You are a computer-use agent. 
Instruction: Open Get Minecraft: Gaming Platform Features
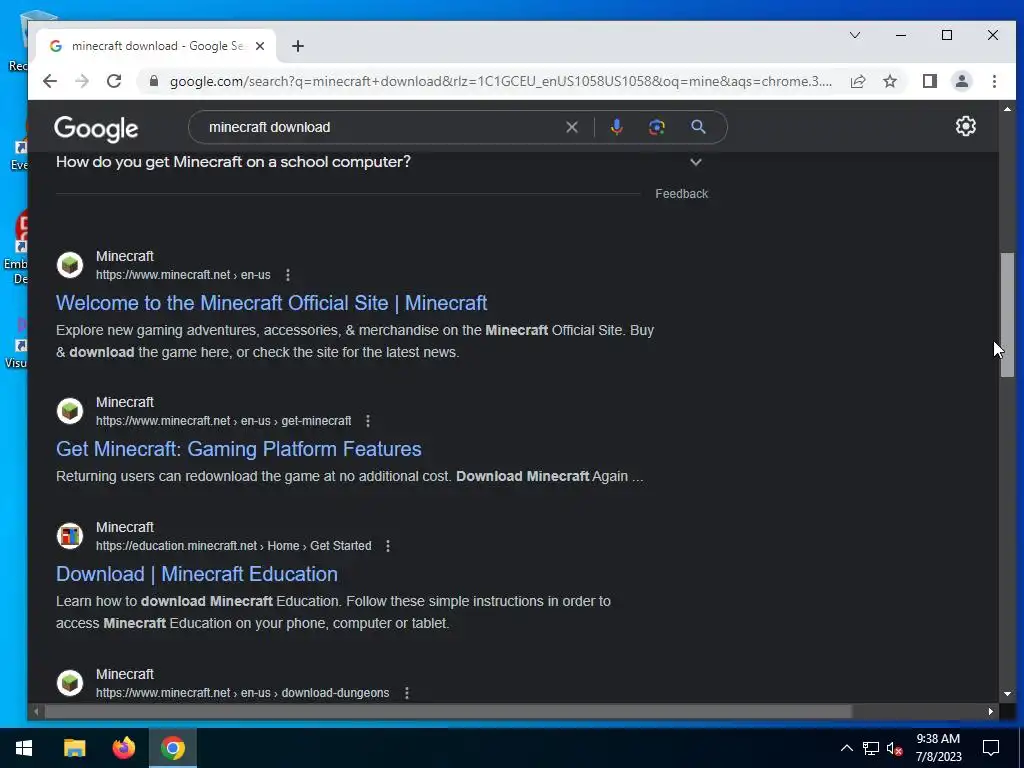[x=238, y=449]
